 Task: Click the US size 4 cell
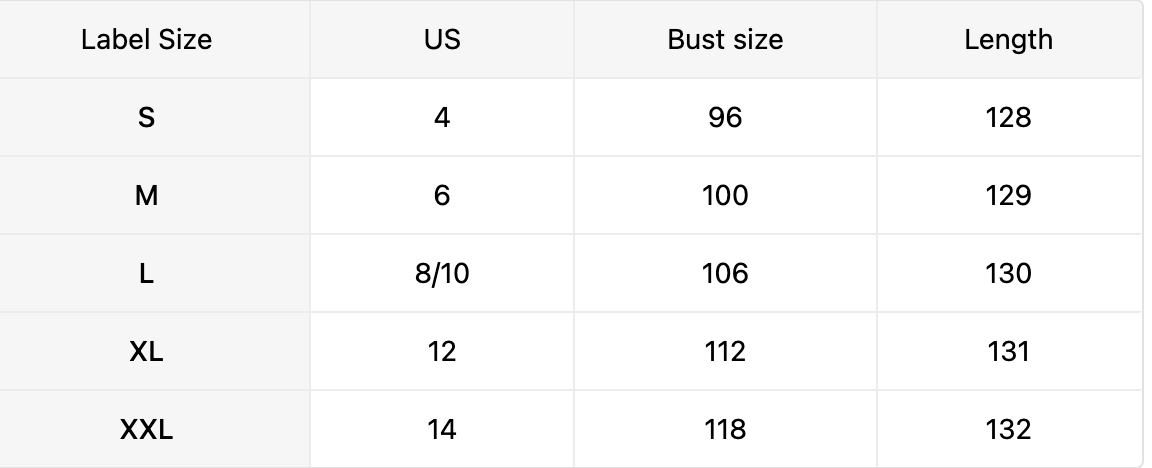[442, 118]
